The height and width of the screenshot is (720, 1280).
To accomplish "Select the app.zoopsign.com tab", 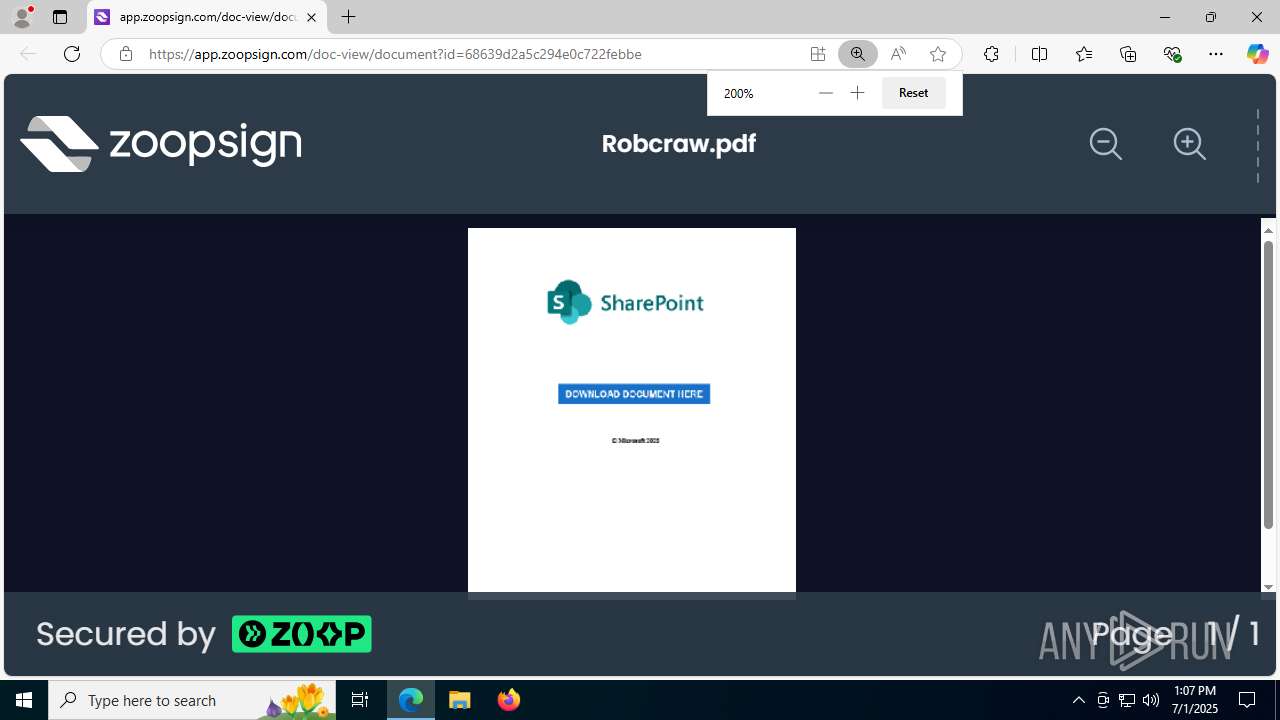I will pos(206,17).
